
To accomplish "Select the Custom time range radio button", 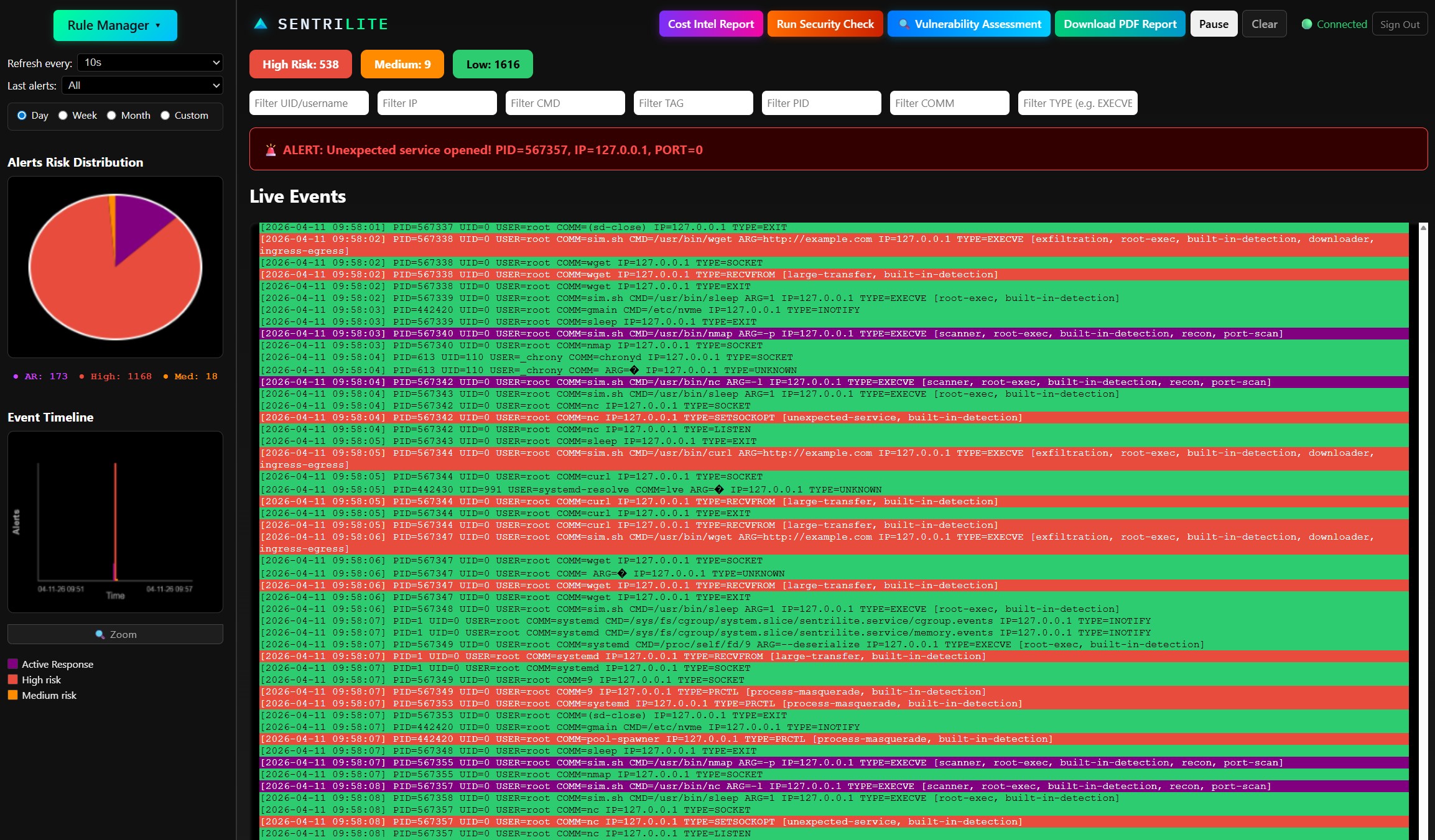I will [165, 115].
